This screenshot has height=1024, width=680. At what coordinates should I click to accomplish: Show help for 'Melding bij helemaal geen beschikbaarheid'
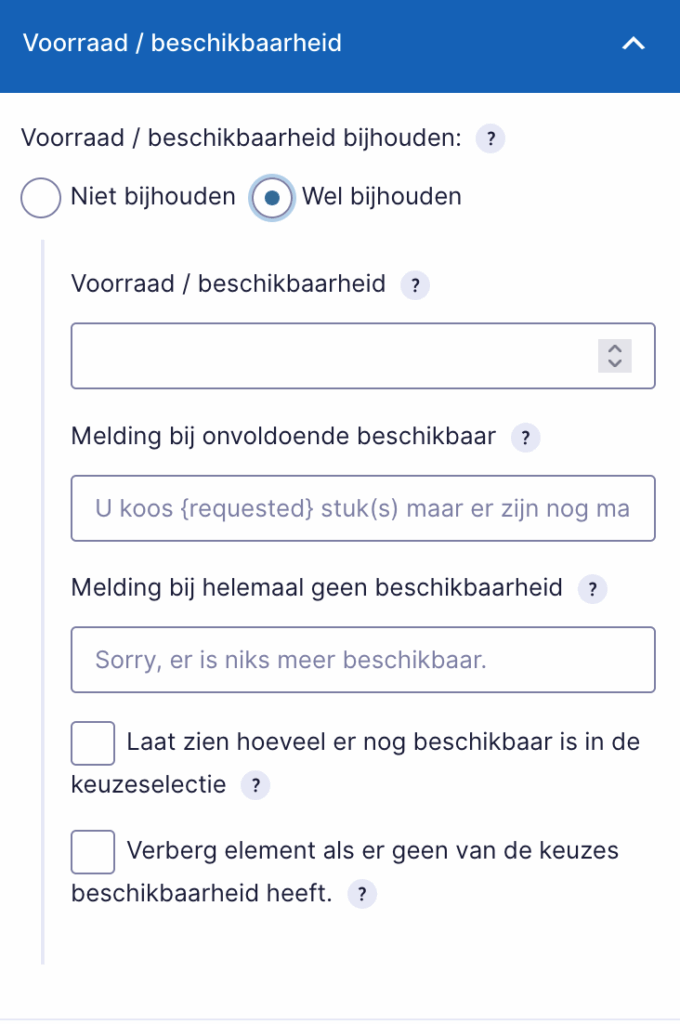pos(592,589)
